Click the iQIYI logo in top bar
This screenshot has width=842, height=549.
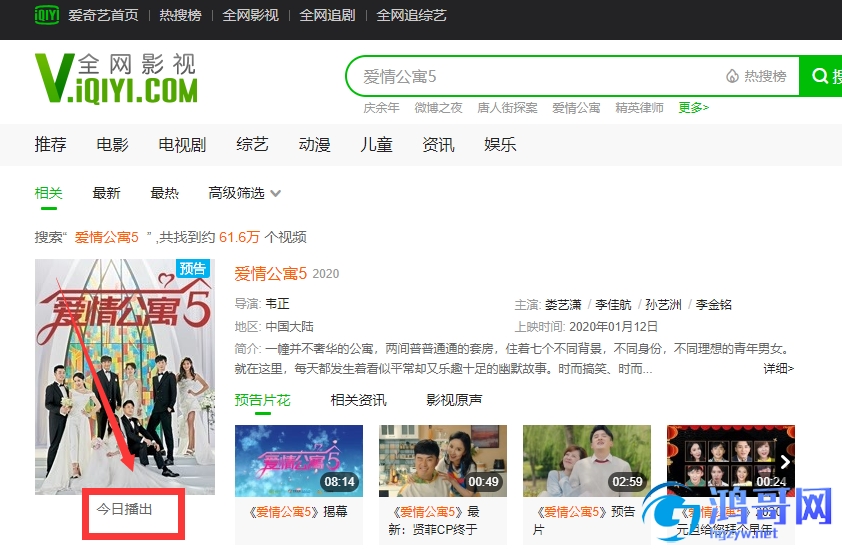tap(47, 15)
